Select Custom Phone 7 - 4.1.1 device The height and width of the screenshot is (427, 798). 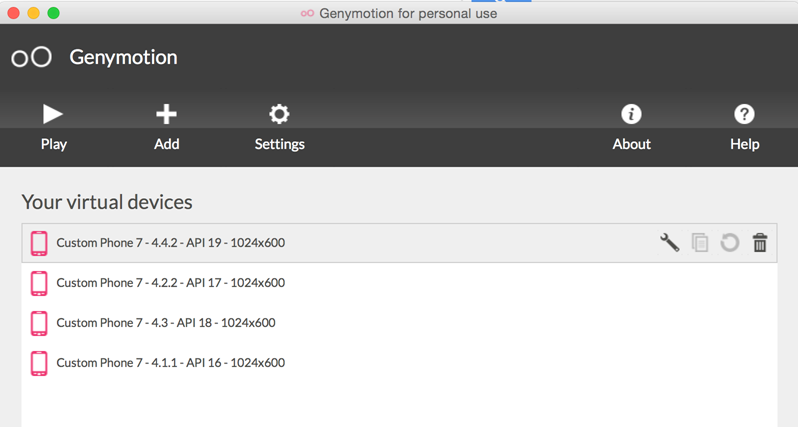click(x=171, y=363)
